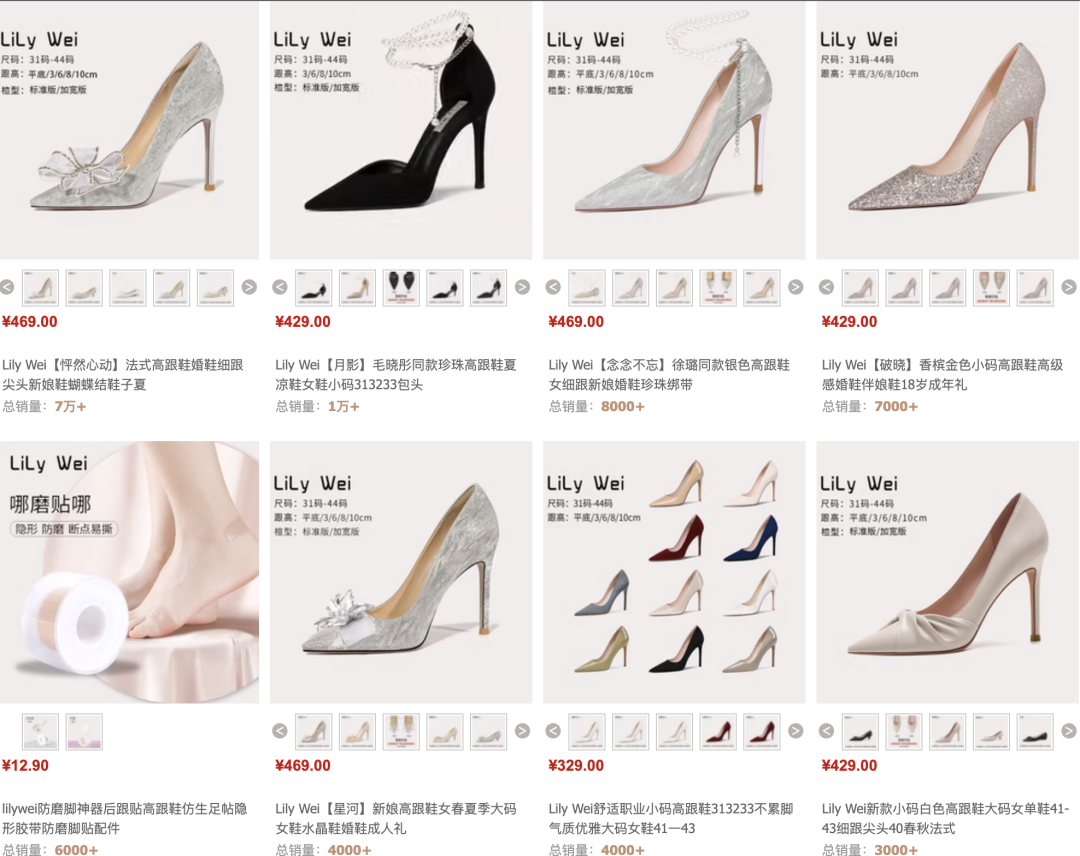The width and height of the screenshot is (1080, 856).
Task: Click next arrow under the ¥469.00 bow bridal heel
Action: click(x=249, y=287)
